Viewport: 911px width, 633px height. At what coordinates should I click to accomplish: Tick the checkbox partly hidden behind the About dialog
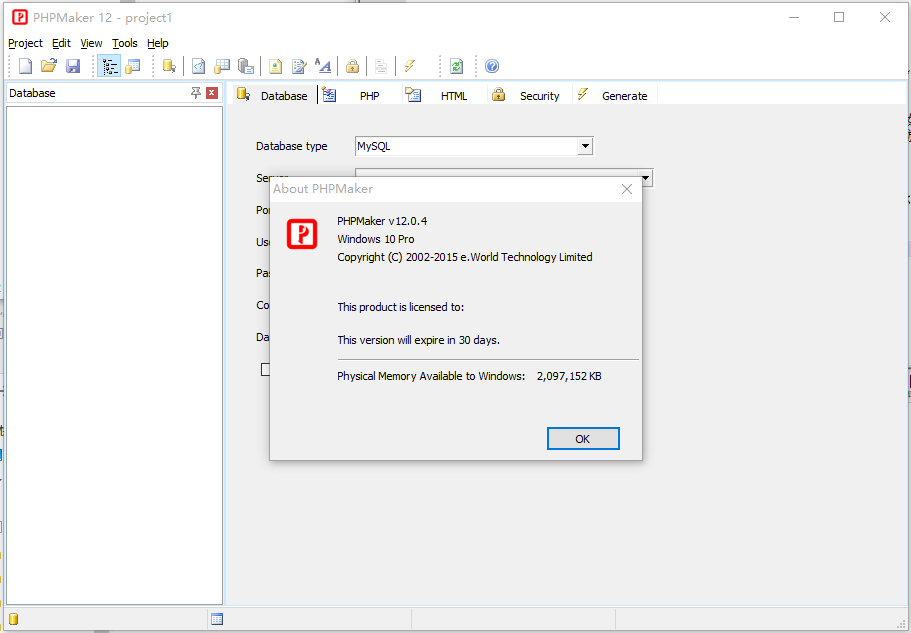[x=265, y=369]
